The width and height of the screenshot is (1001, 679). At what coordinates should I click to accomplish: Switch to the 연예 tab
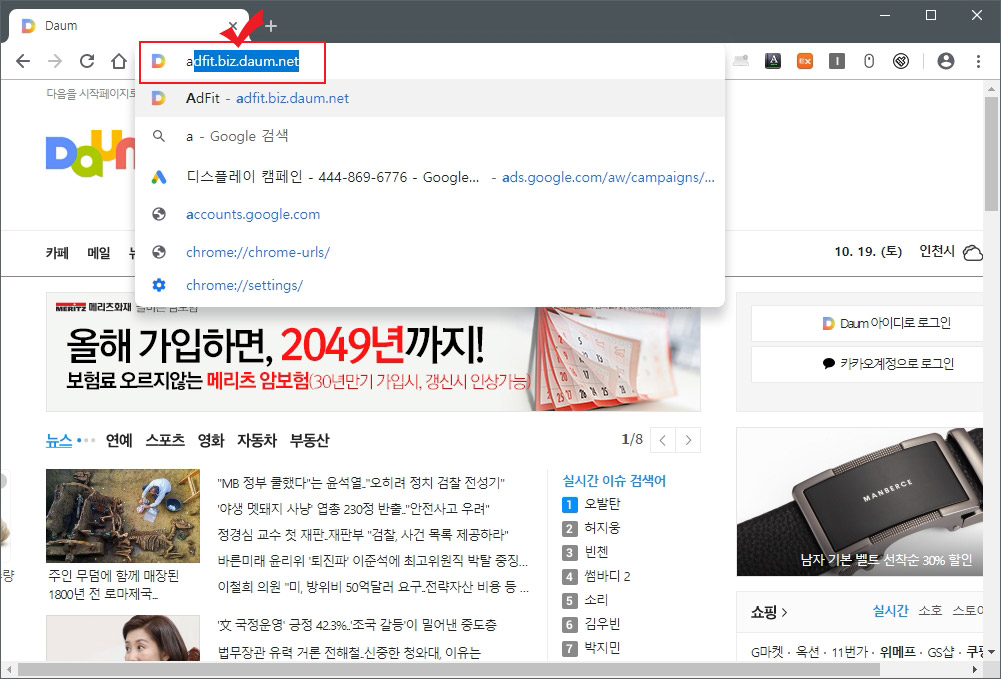tap(119, 440)
